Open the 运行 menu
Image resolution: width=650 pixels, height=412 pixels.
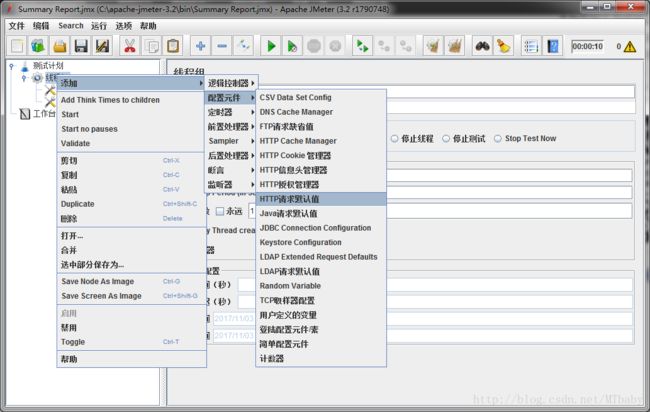99,26
